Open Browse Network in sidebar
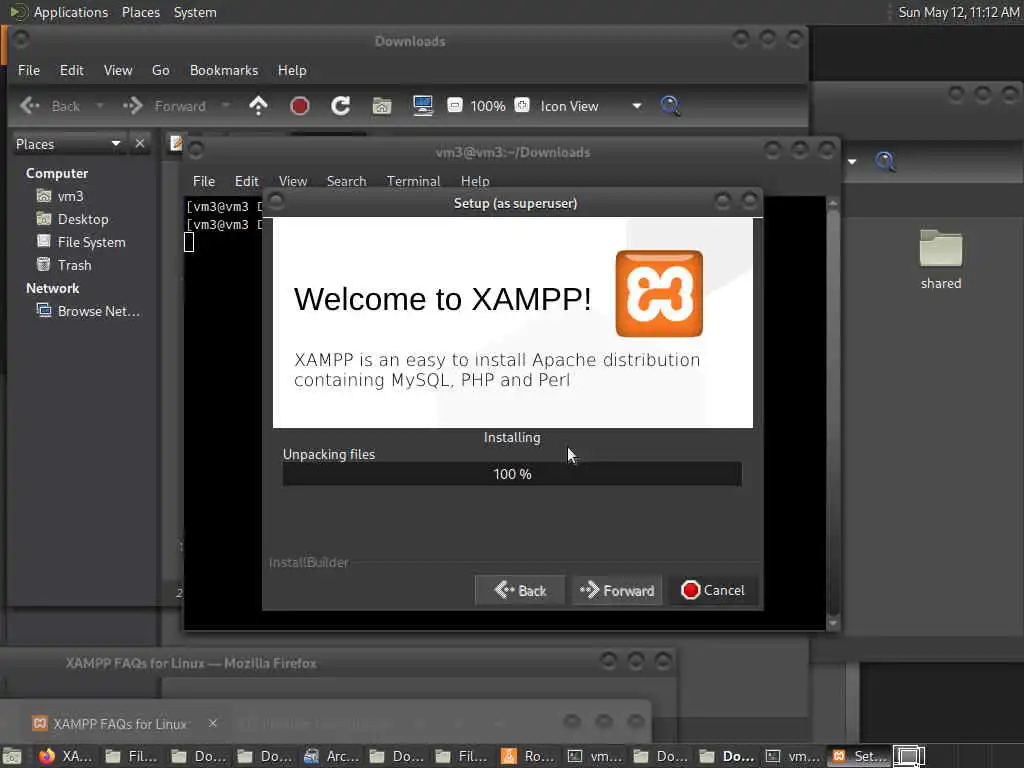The image size is (1024, 768). [88, 311]
